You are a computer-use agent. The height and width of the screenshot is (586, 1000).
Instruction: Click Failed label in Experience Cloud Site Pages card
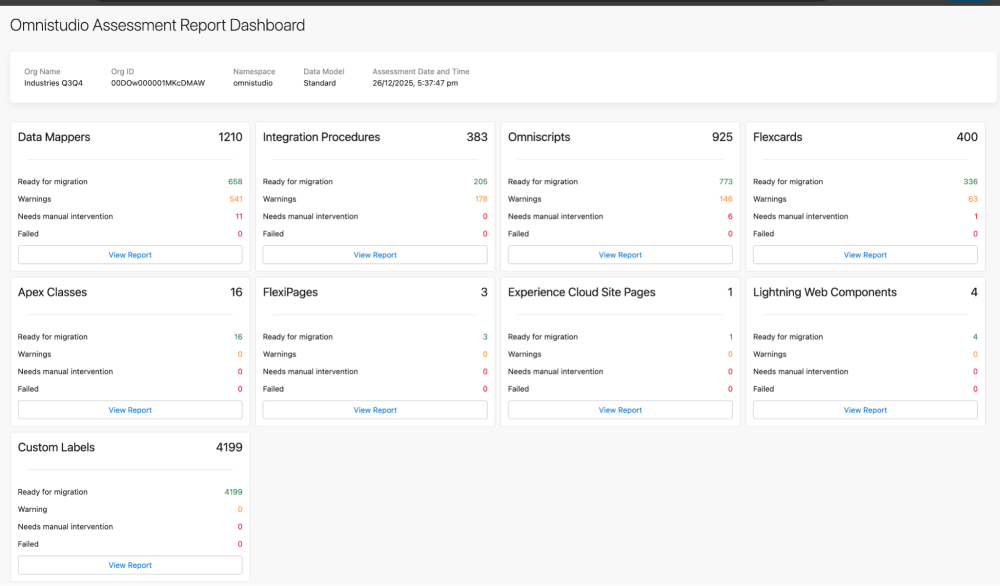coord(518,389)
